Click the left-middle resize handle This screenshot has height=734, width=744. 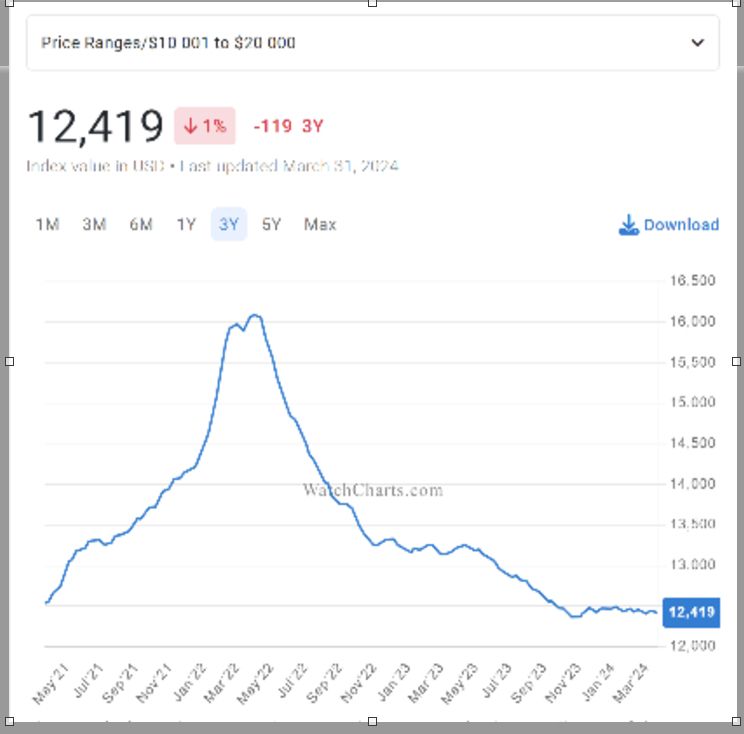click(9, 361)
